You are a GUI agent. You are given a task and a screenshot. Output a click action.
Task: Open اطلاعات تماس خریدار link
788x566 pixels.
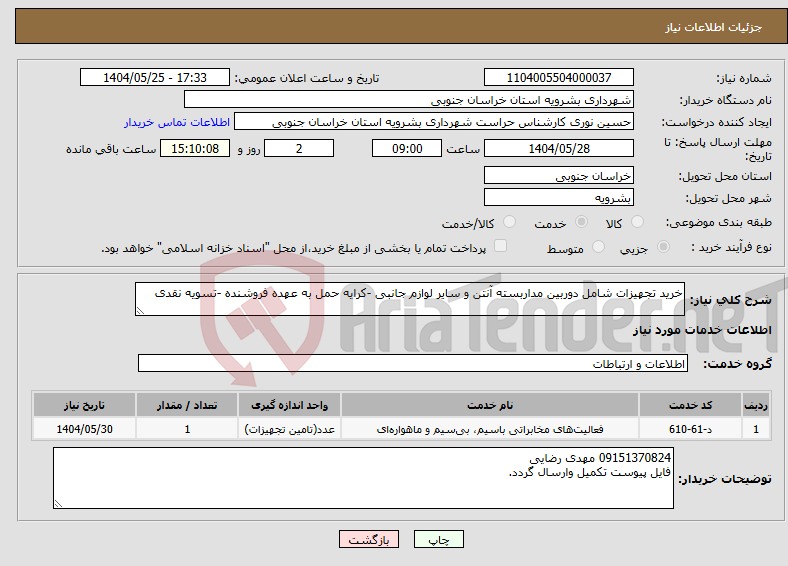177,122
